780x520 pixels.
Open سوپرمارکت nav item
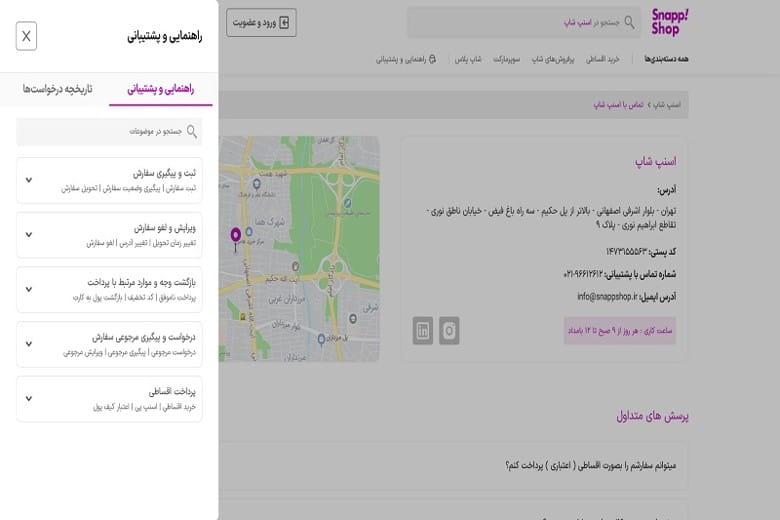pos(506,59)
